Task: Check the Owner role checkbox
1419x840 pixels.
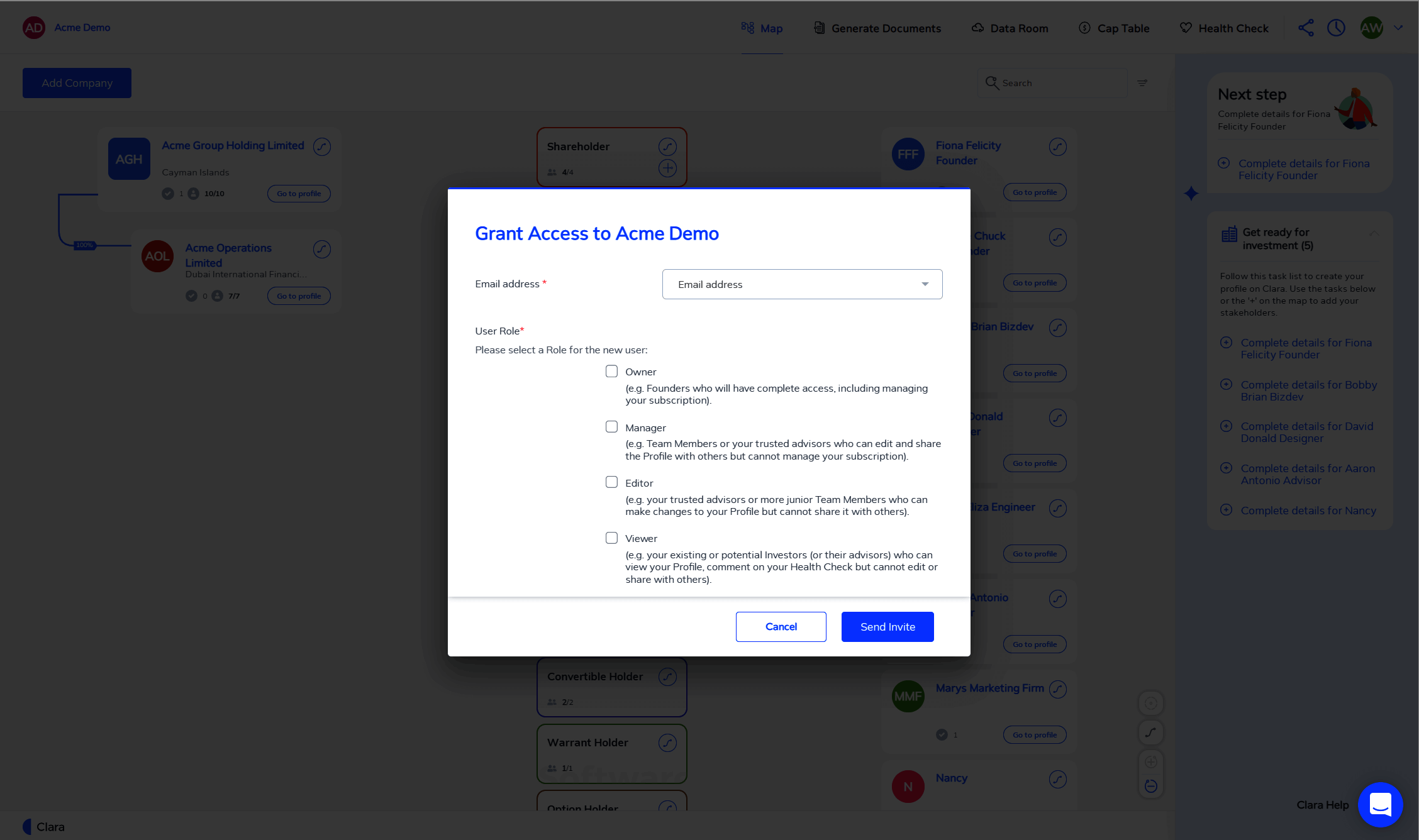Action: click(x=611, y=372)
